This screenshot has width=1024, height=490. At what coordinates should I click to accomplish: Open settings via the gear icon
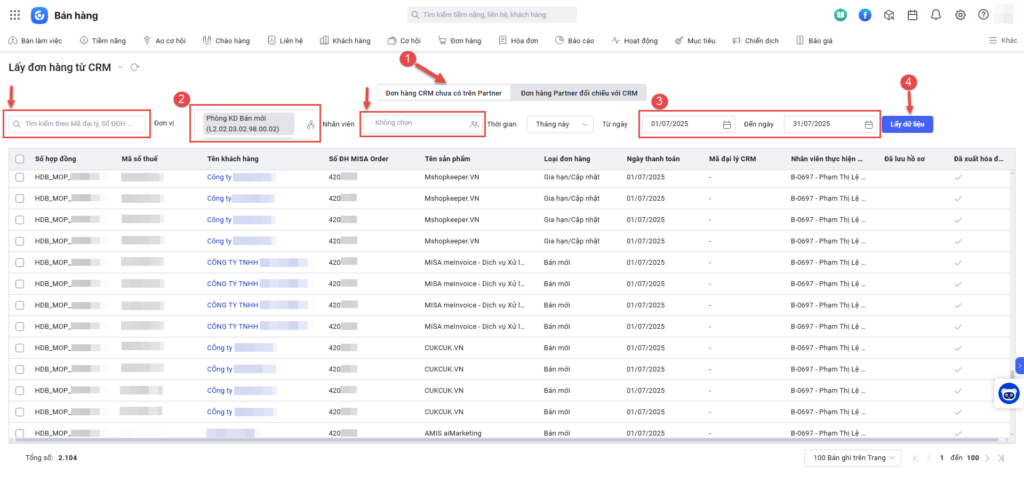point(960,15)
